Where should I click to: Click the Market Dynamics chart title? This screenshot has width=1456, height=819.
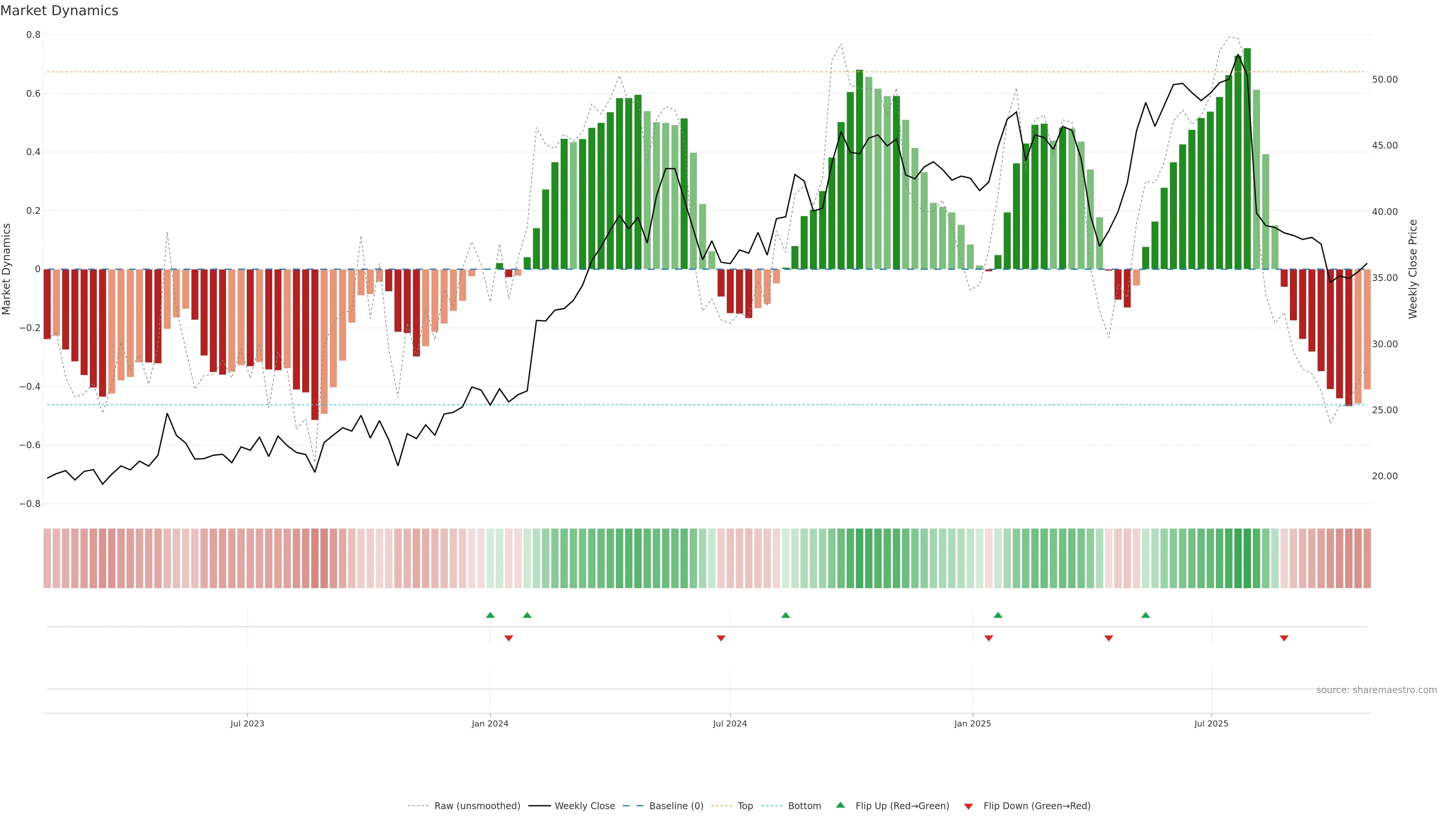[x=60, y=11]
